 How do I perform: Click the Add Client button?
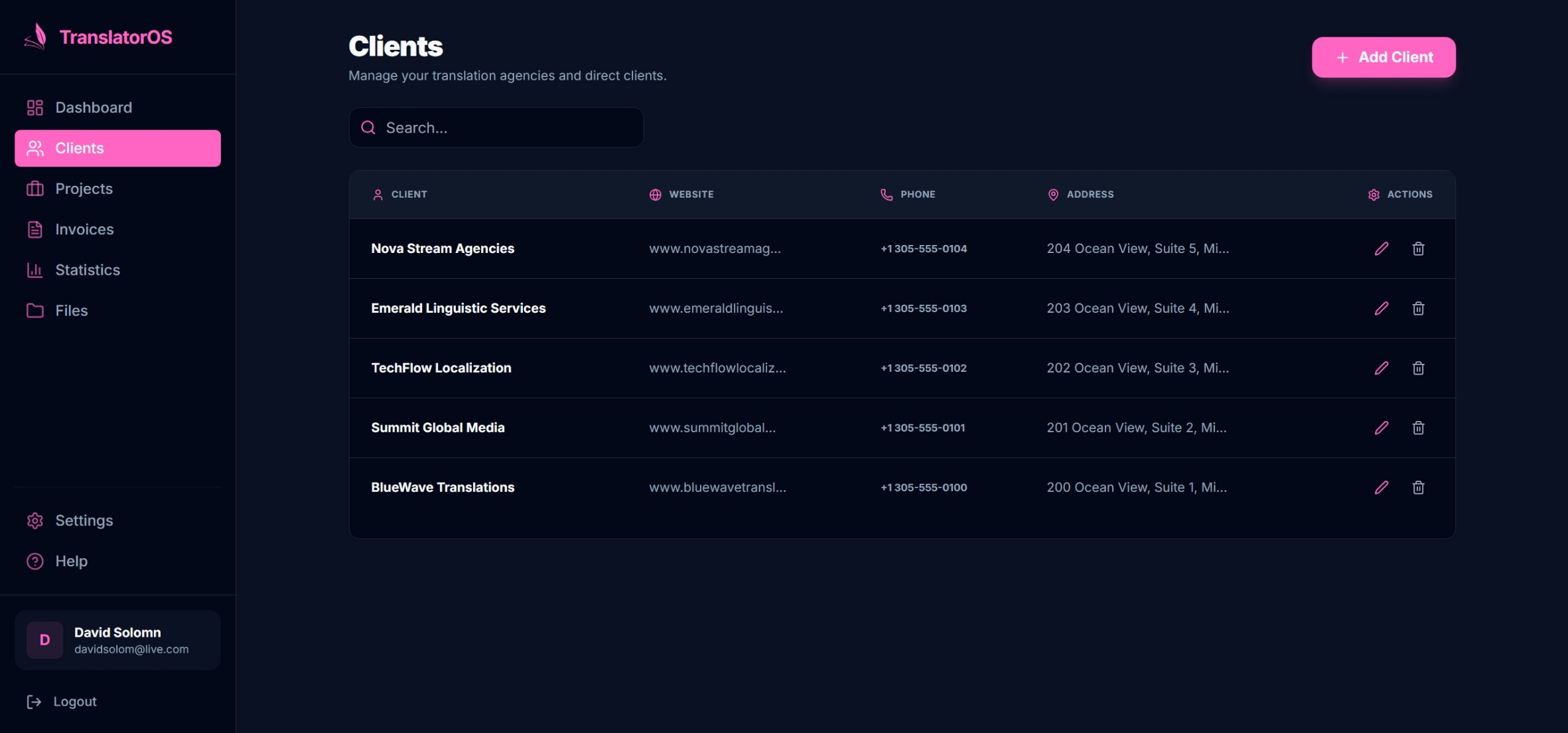coord(1383,57)
